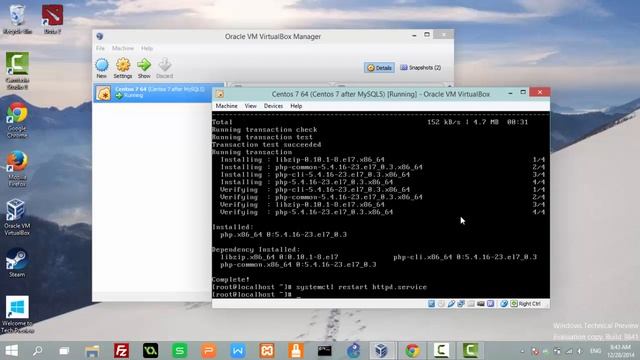Open XAMPP orange icon in taskbar
The image size is (640, 360).
(x=267, y=351)
